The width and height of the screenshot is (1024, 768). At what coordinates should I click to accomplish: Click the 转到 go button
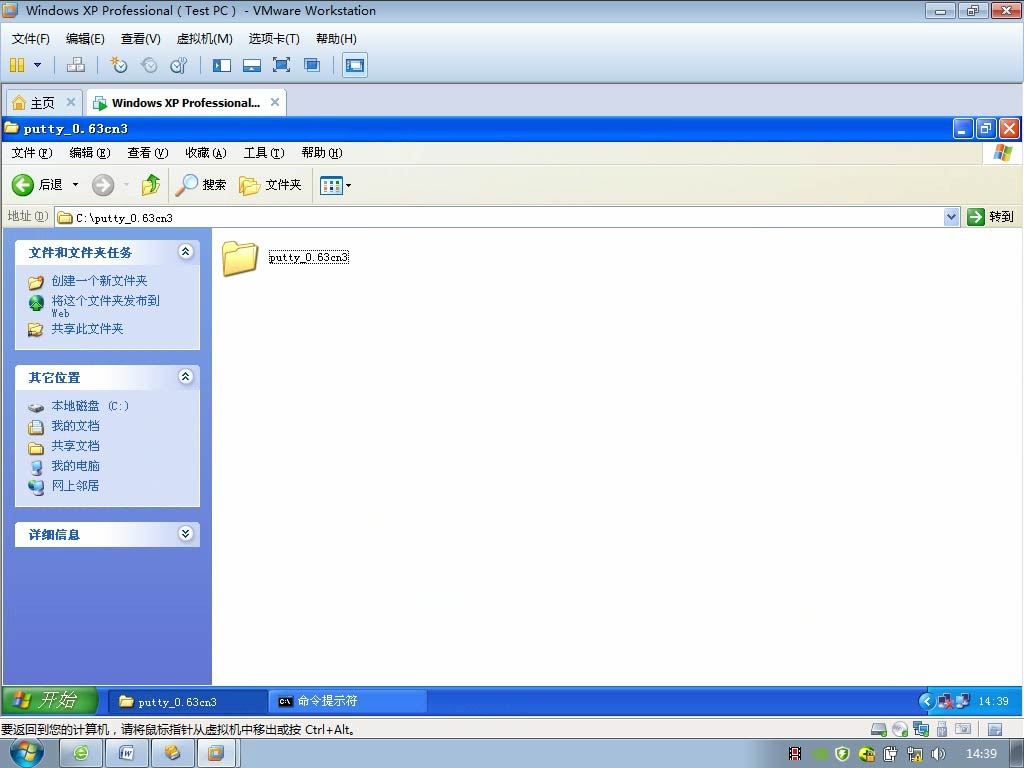click(991, 217)
